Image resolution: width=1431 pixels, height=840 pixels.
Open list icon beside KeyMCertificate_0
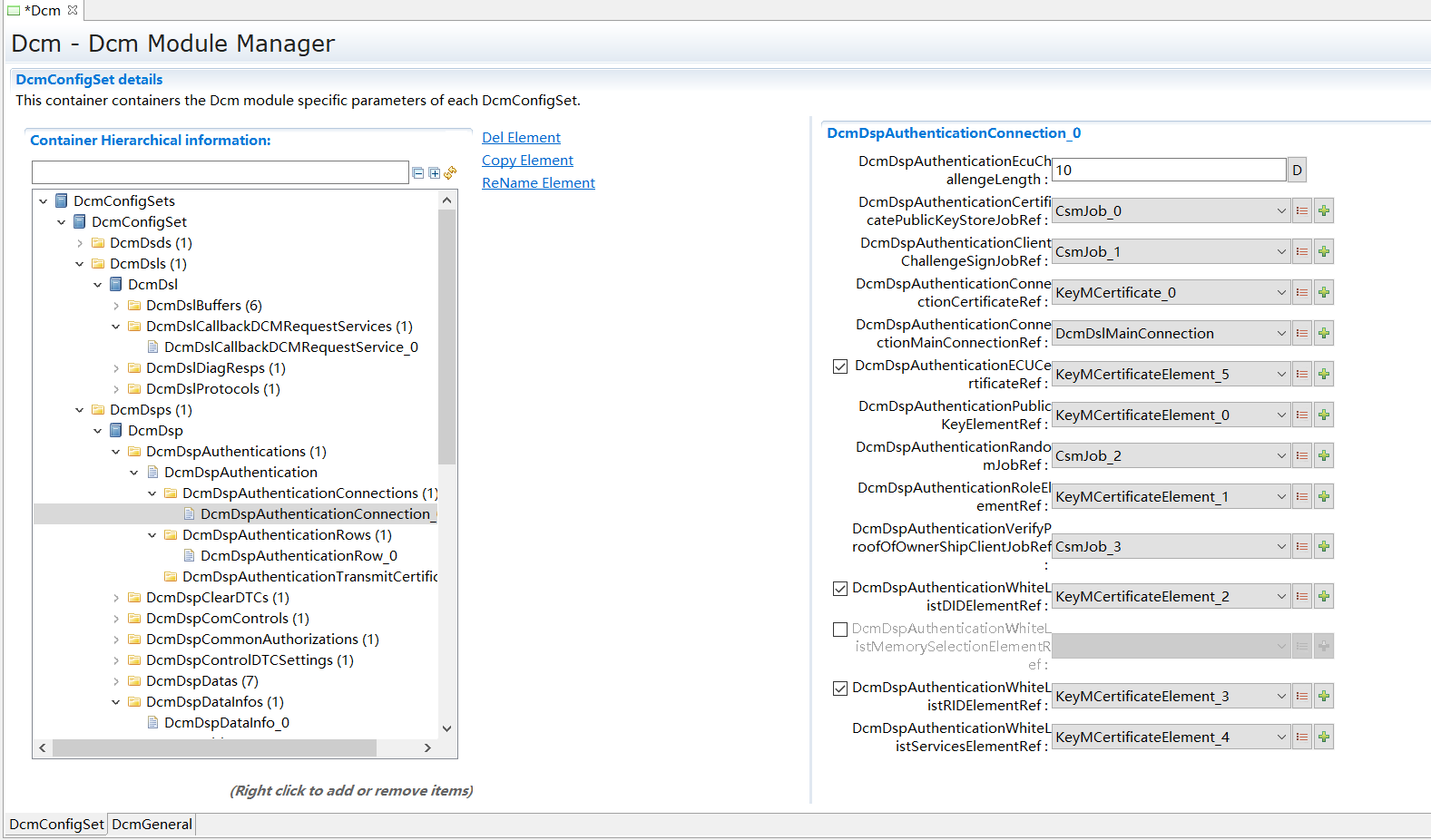1302,293
